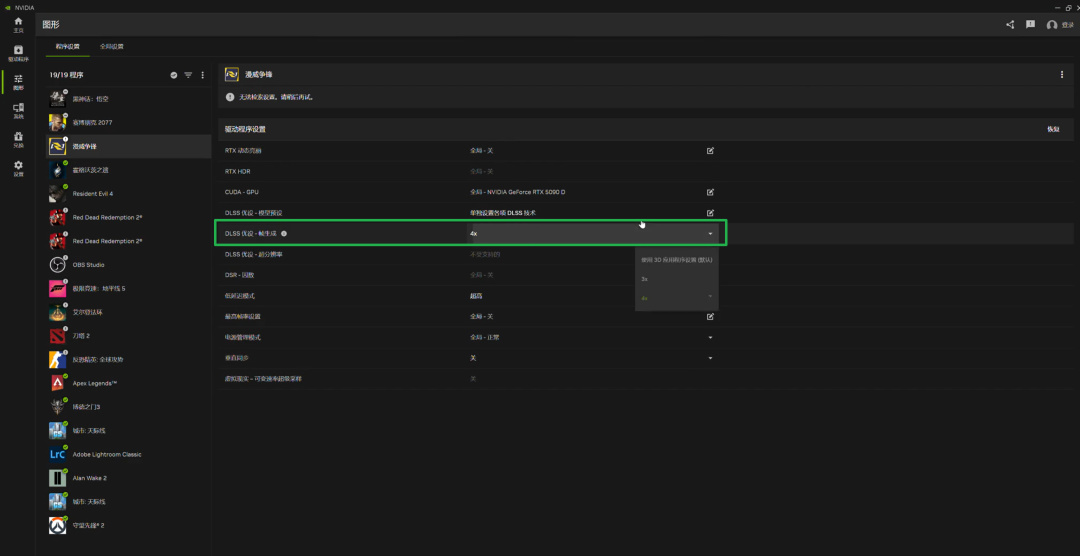Click the share icon in header
This screenshot has width=1080, height=556.
(x=1009, y=24)
